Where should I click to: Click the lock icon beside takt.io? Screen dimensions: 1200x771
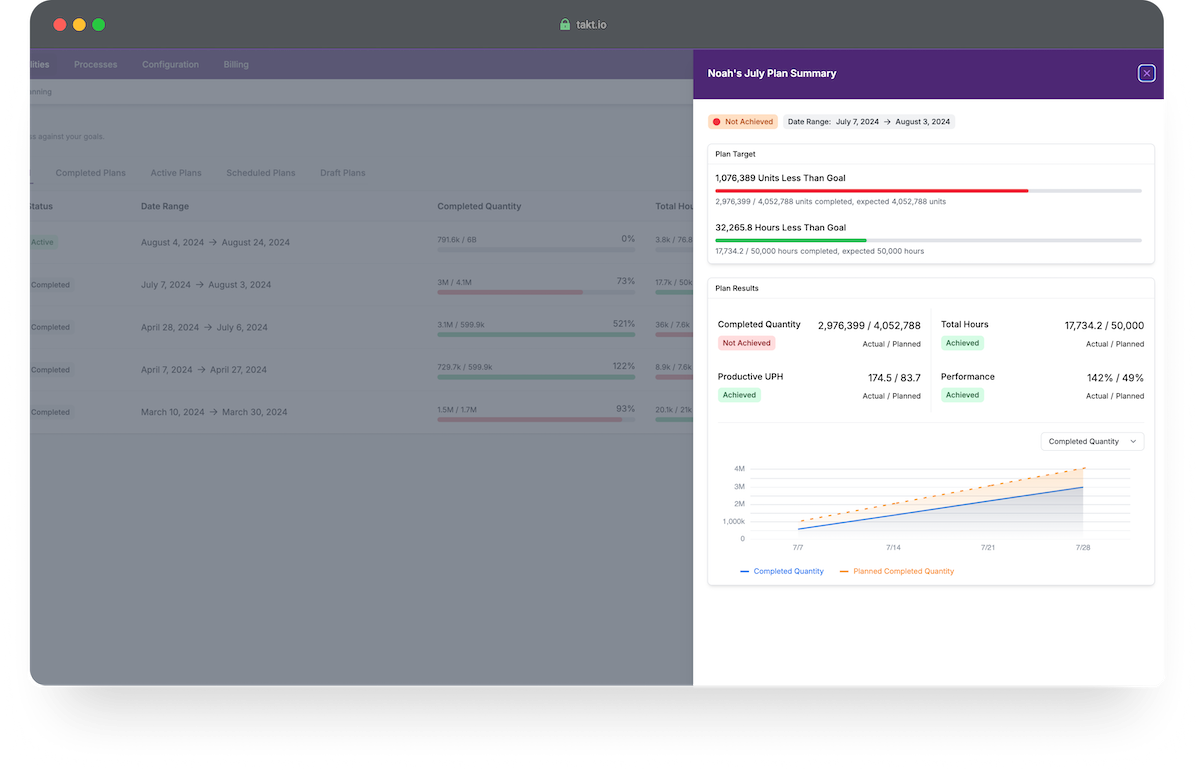(x=565, y=24)
